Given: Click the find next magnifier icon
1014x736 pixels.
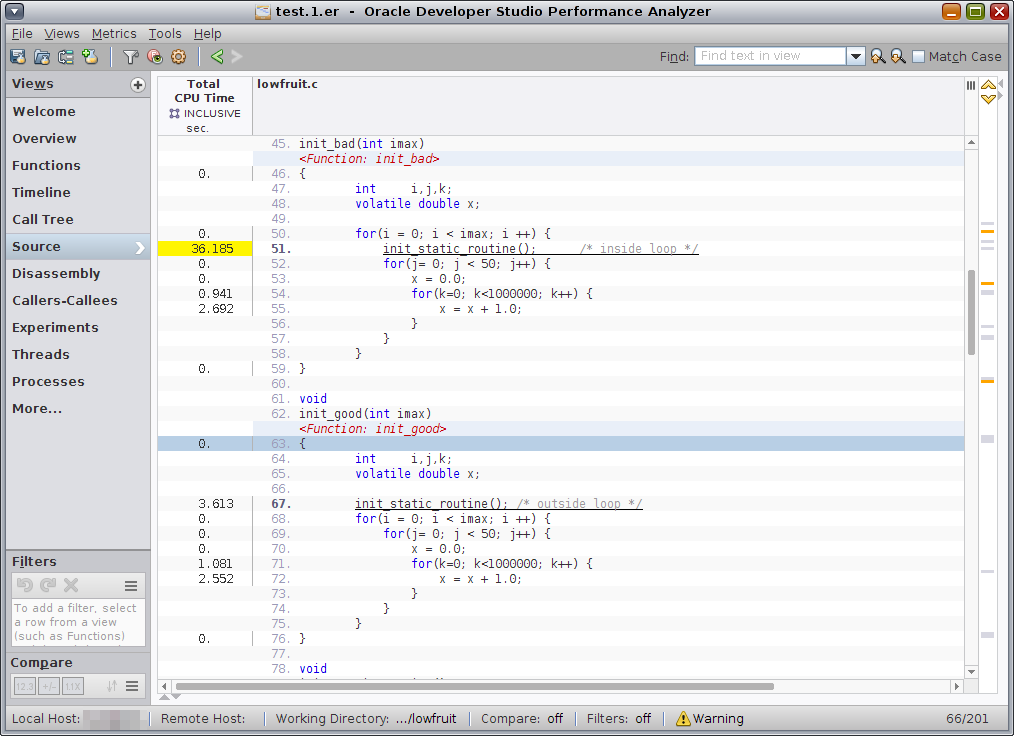Looking at the screenshot, I should pyautogui.click(x=898, y=57).
